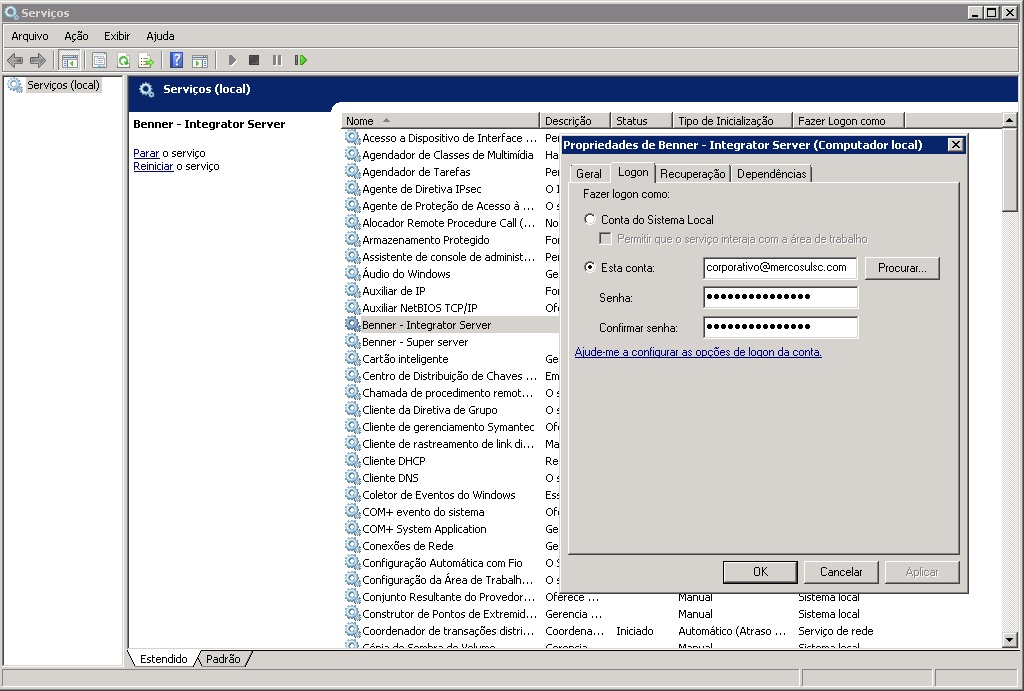Click the Refresh toolbar icon

(x=123, y=61)
